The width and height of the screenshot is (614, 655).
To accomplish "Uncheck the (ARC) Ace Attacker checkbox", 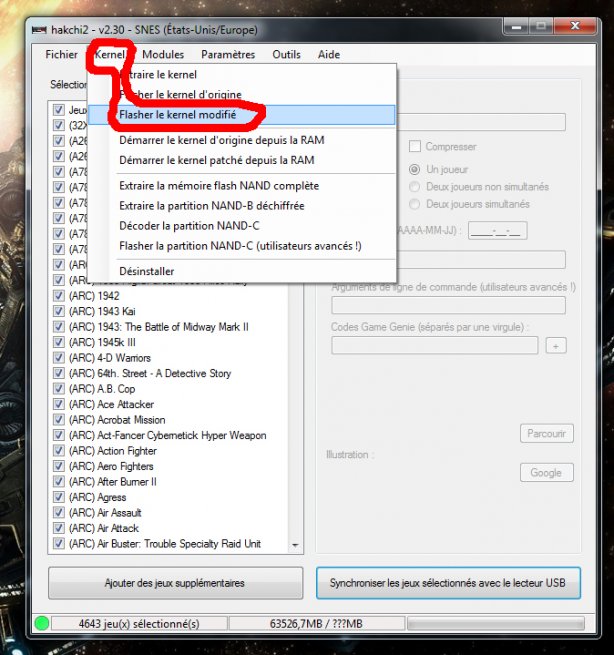I will (58, 404).
